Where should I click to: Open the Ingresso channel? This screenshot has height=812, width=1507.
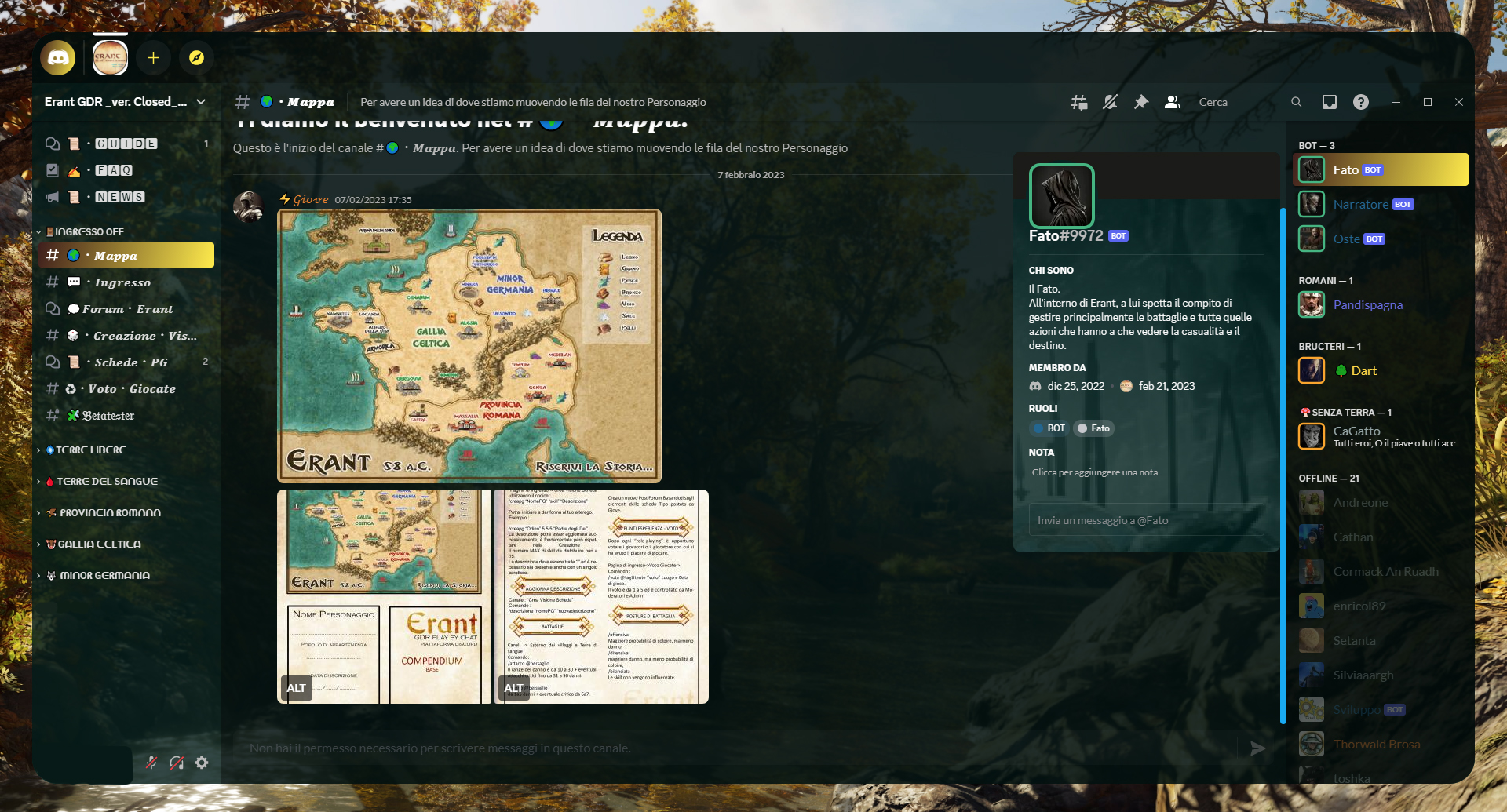126,282
